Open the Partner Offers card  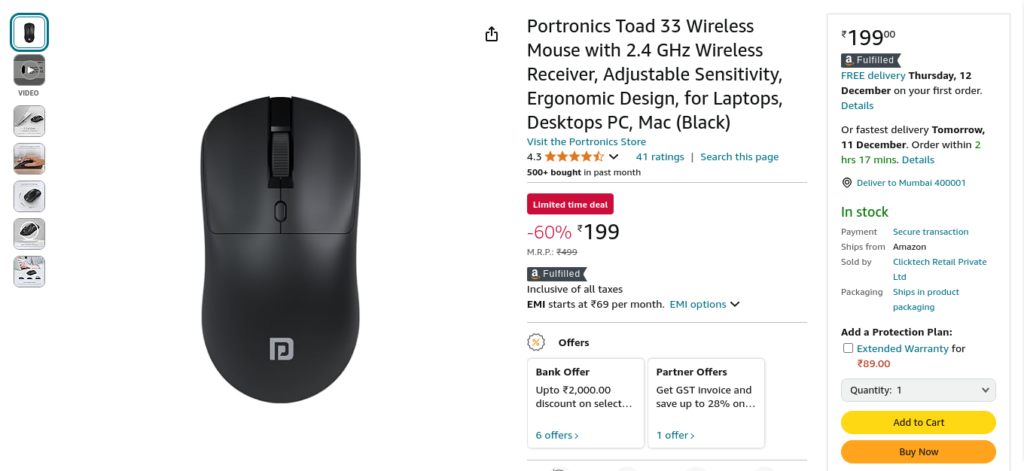[706, 403]
